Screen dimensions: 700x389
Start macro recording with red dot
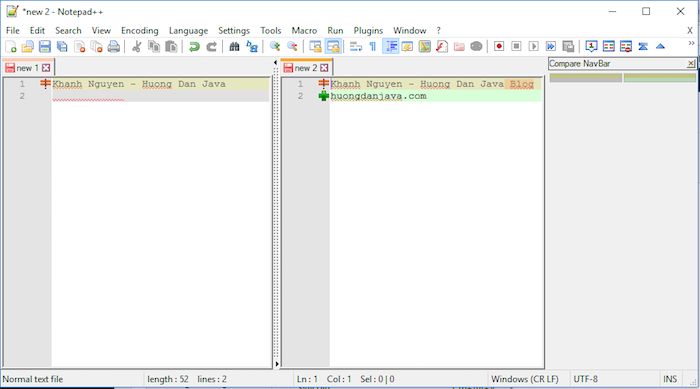499,46
